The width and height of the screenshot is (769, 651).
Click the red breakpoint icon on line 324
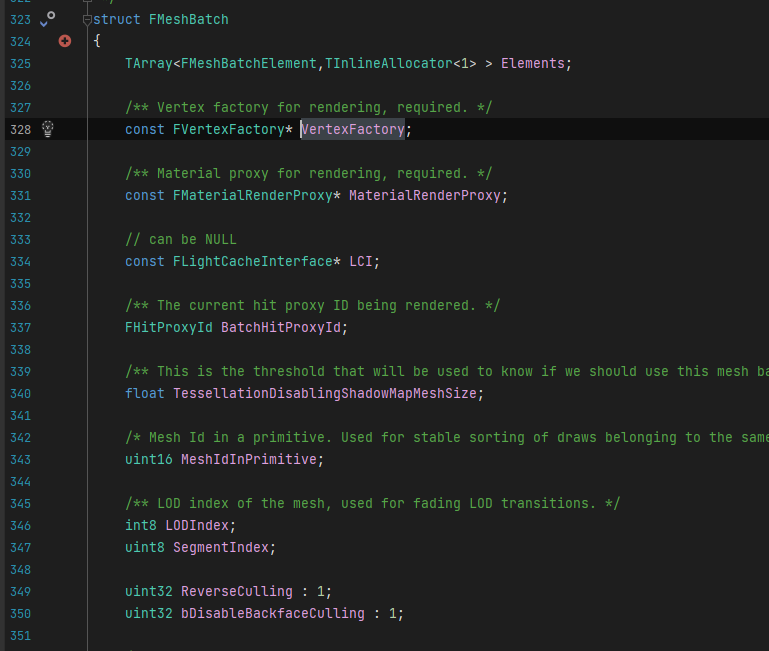(65, 41)
